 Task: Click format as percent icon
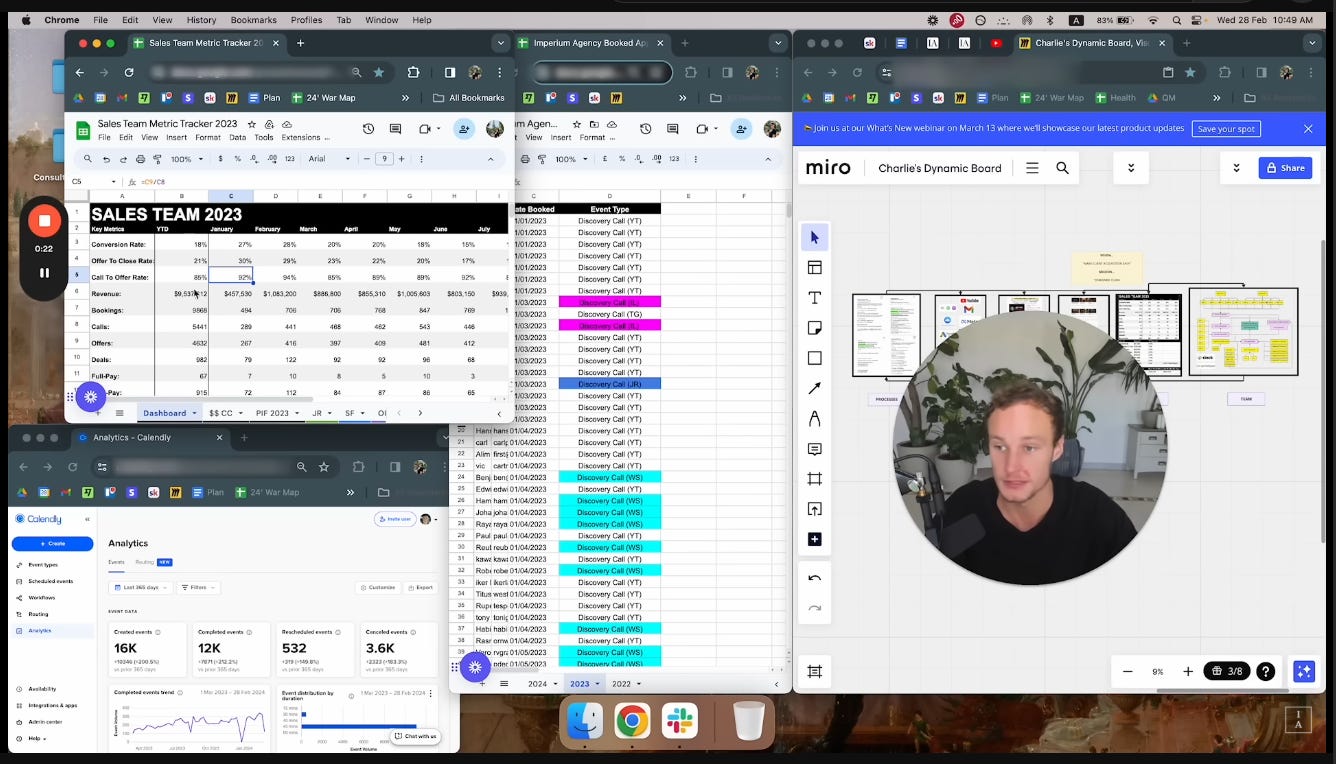coord(237,159)
